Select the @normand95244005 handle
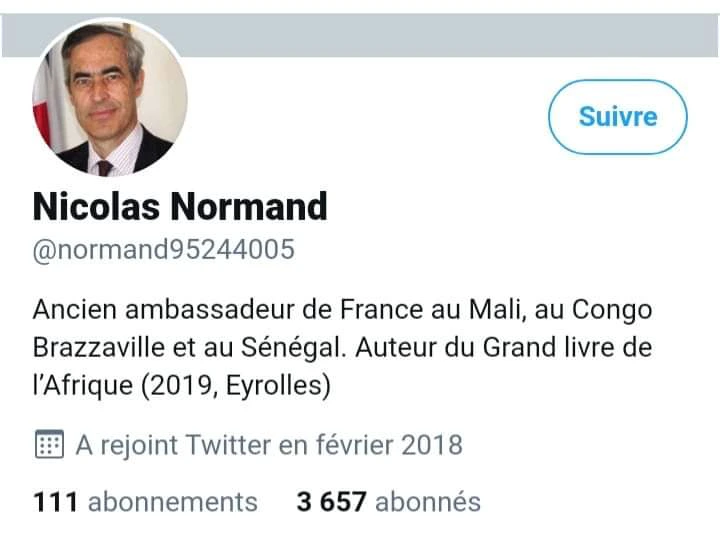The height and width of the screenshot is (542, 720). [x=164, y=249]
